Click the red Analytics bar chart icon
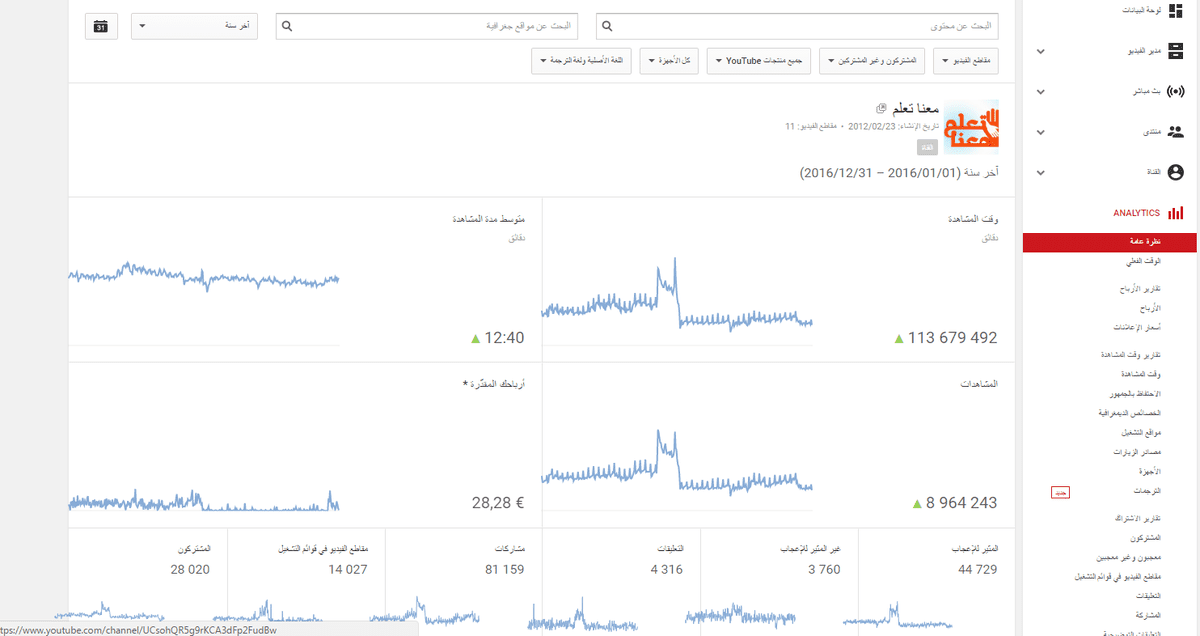Screen dimensions: 1200x636 tap(1176, 213)
